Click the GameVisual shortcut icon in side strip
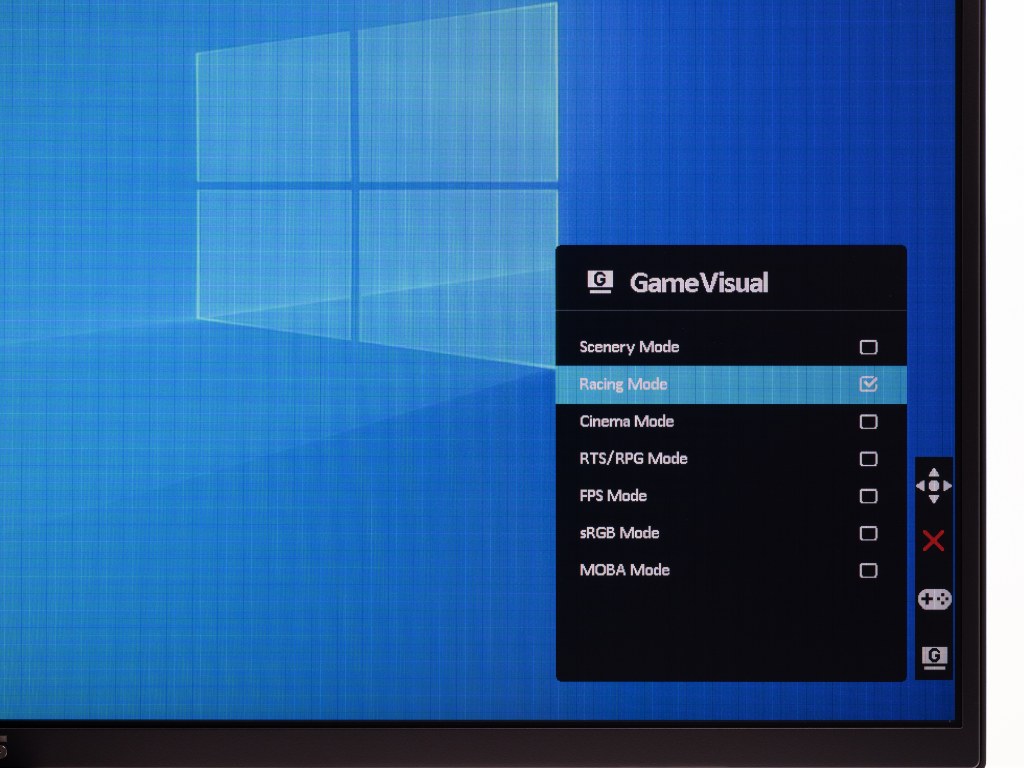This screenshot has width=1024, height=768. coord(935,657)
